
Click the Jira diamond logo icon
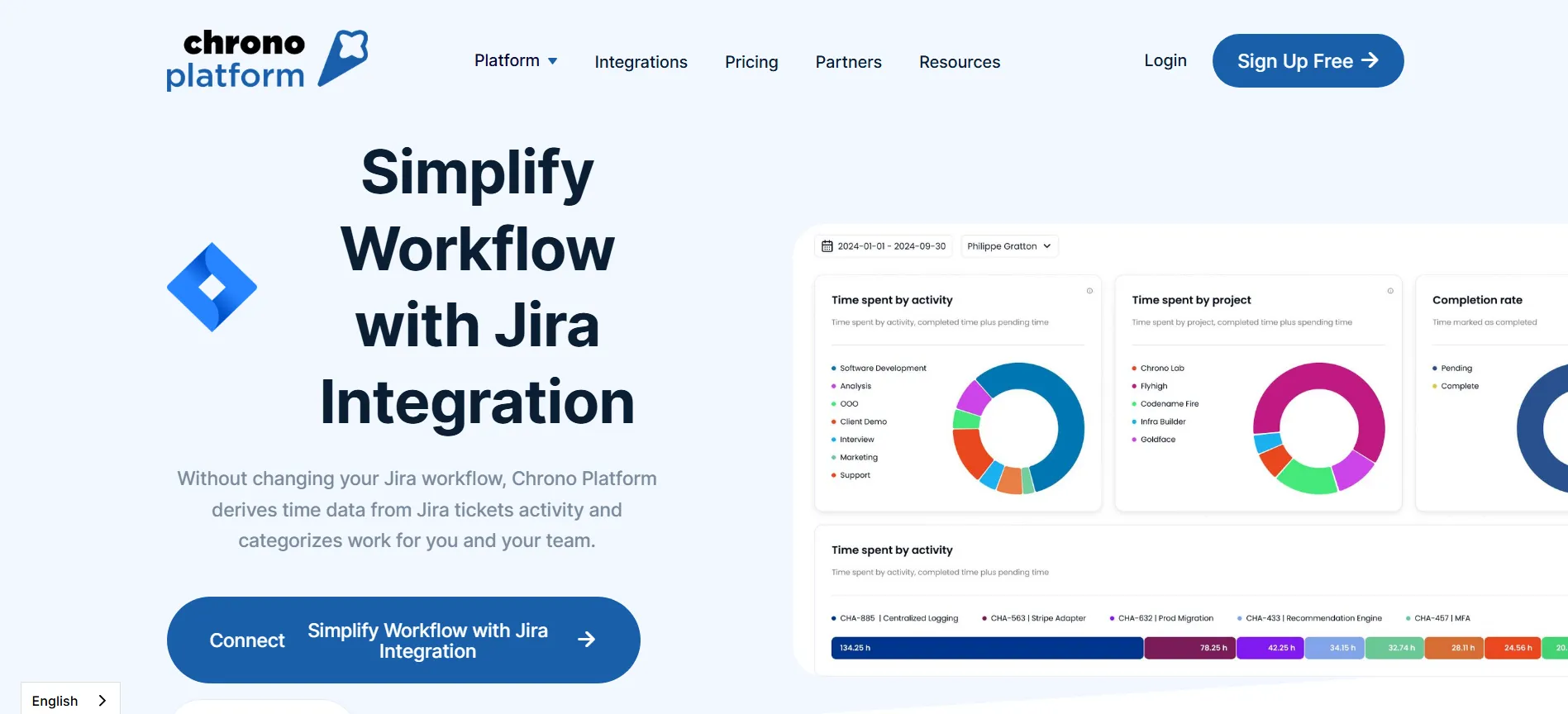pos(212,287)
